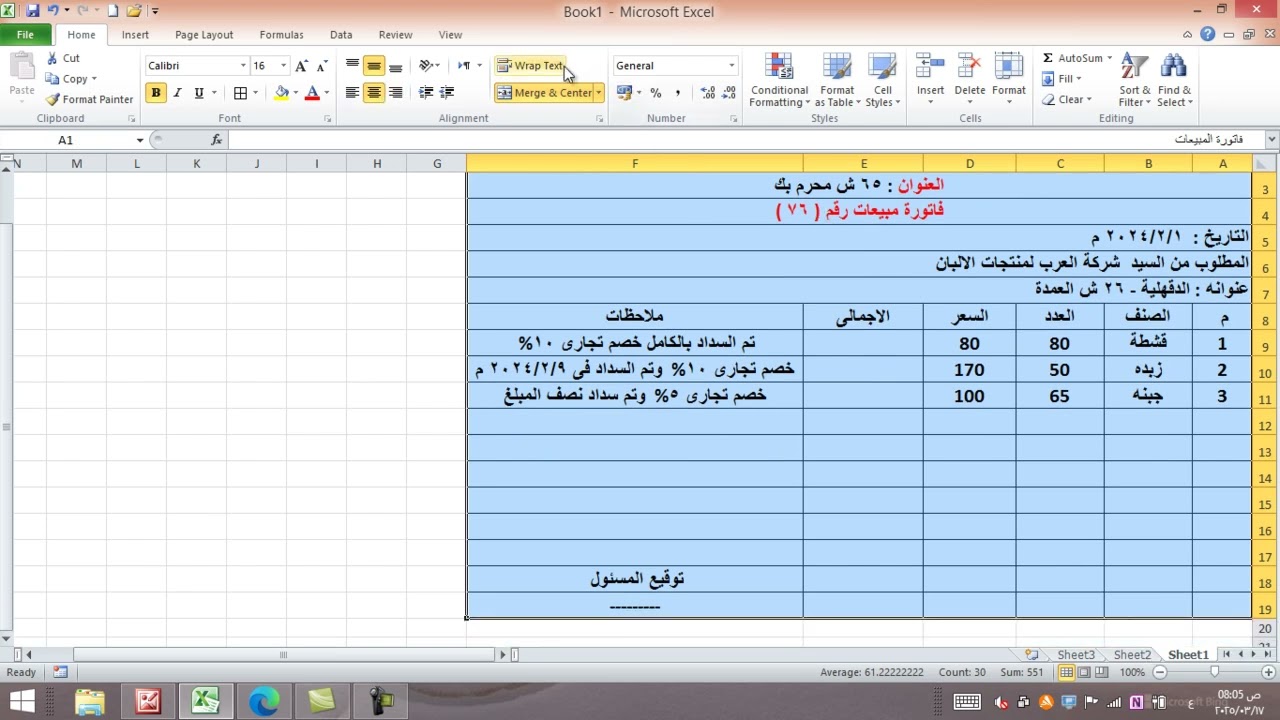
Task: Toggle Underline formatting
Action: click(x=199, y=93)
